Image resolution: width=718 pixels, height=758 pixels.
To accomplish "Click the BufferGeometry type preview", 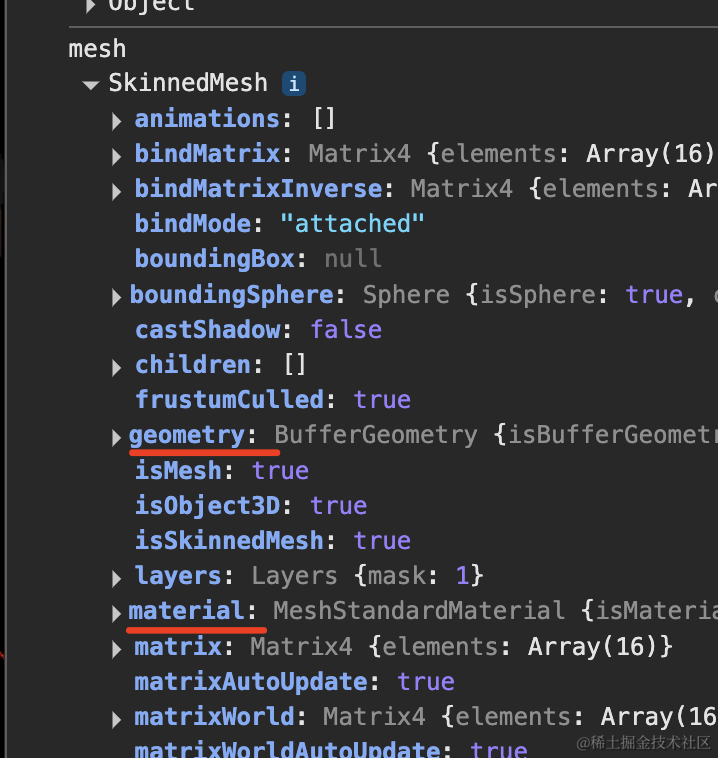I will coord(376,435).
